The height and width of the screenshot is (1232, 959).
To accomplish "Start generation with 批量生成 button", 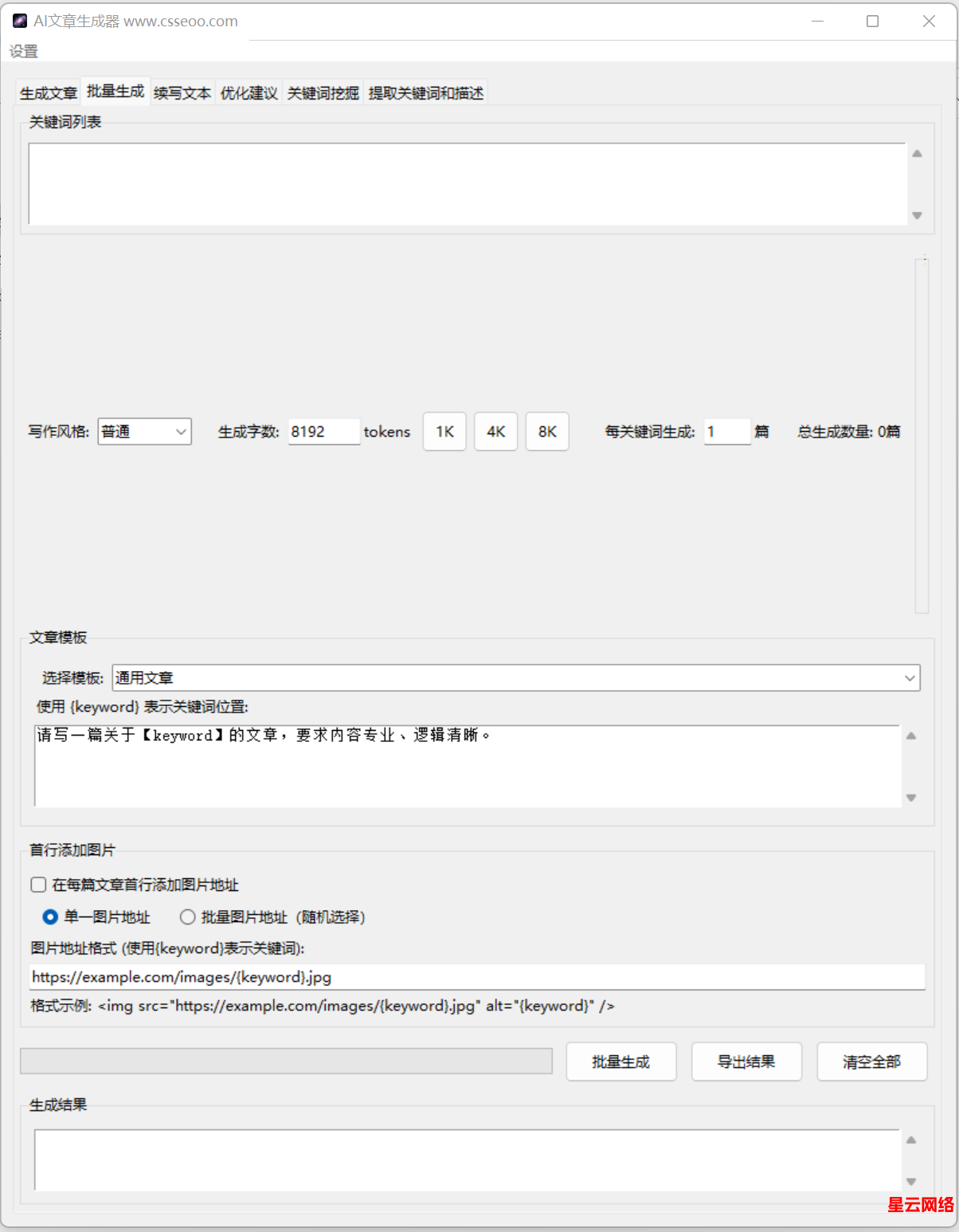I will 621,1061.
